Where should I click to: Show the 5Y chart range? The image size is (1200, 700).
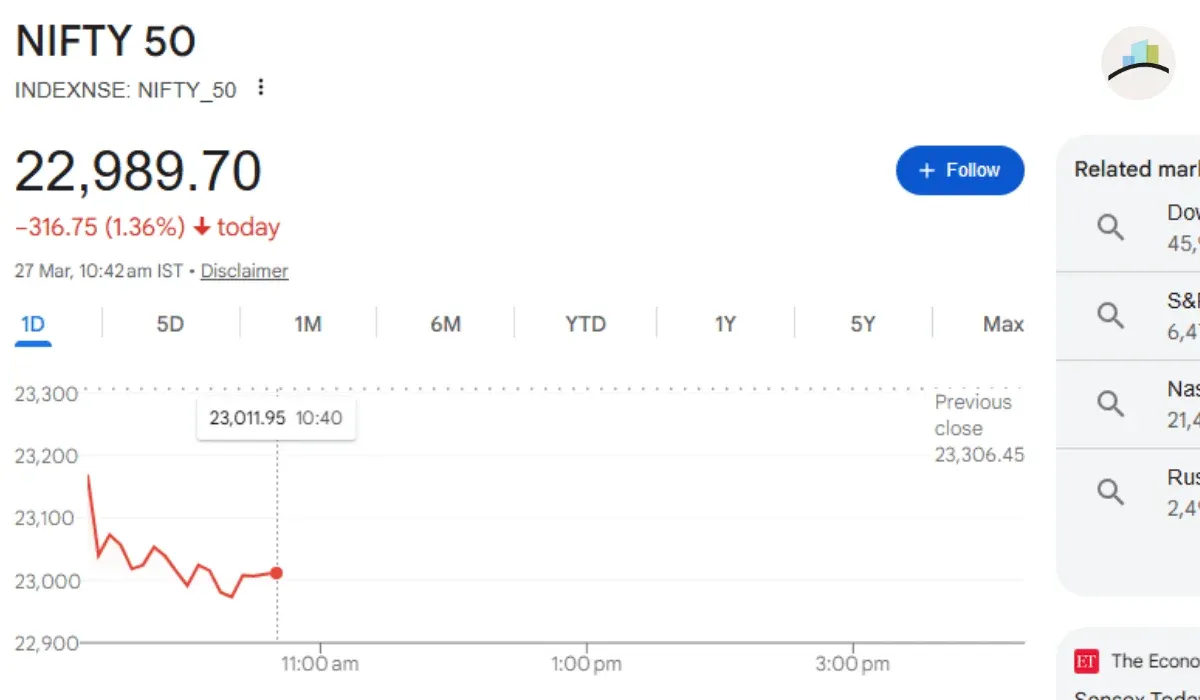[863, 324]
